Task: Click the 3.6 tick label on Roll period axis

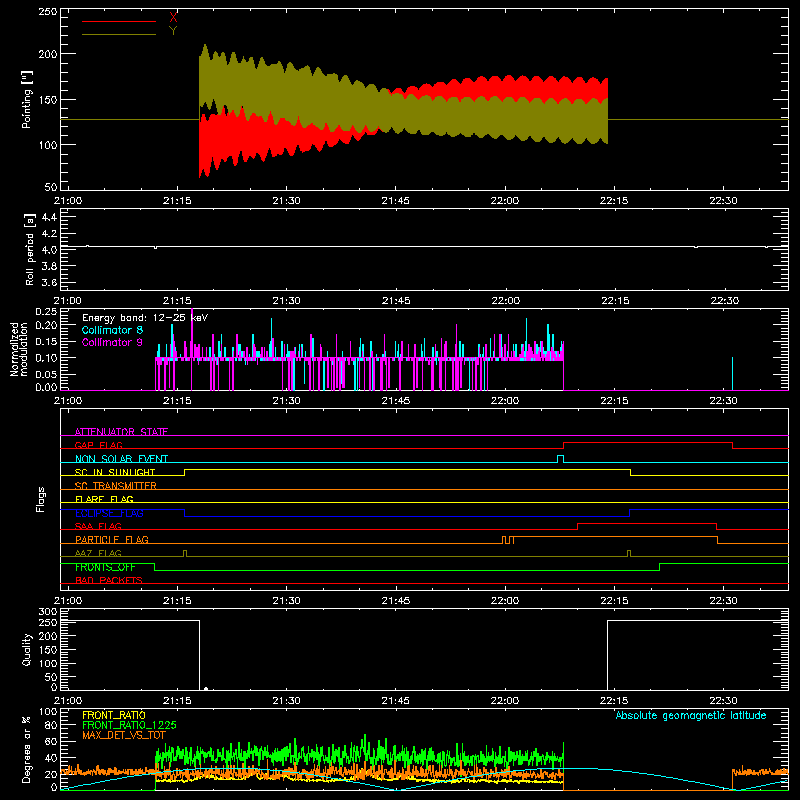Action: point(49,282)
